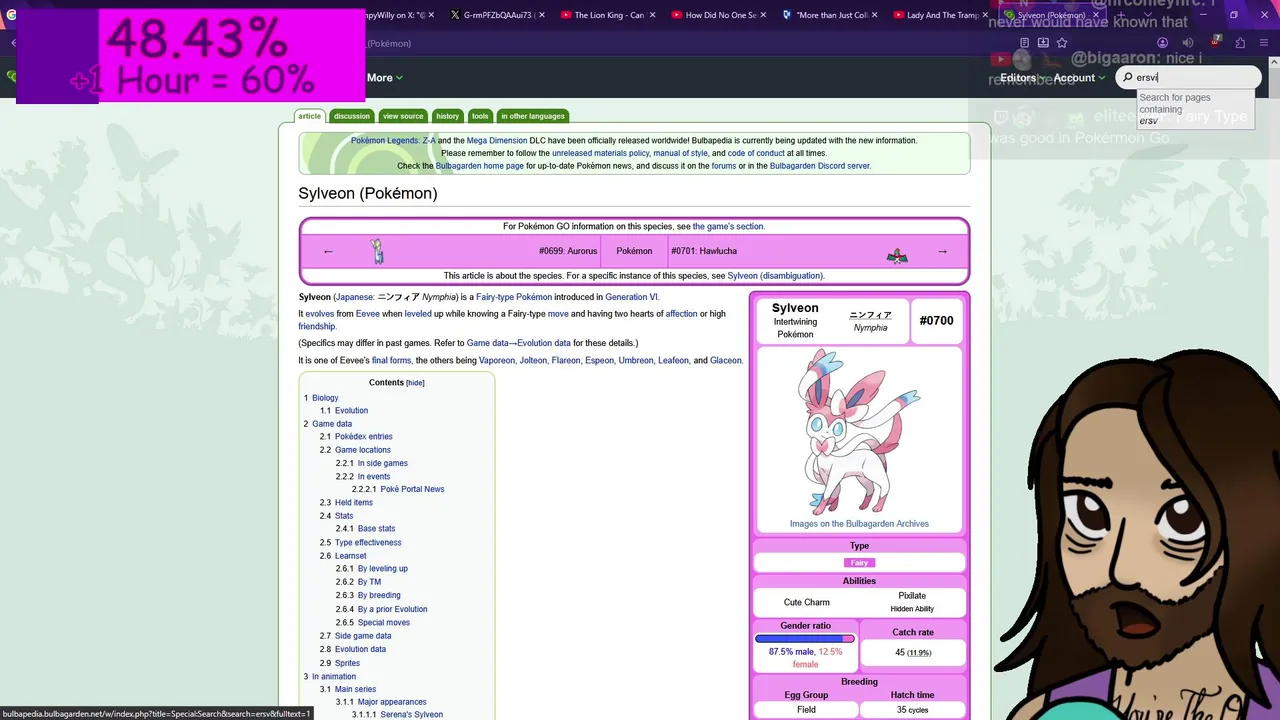
Task: Close the How Did No One Se tab
Action: tap(764, 15)
